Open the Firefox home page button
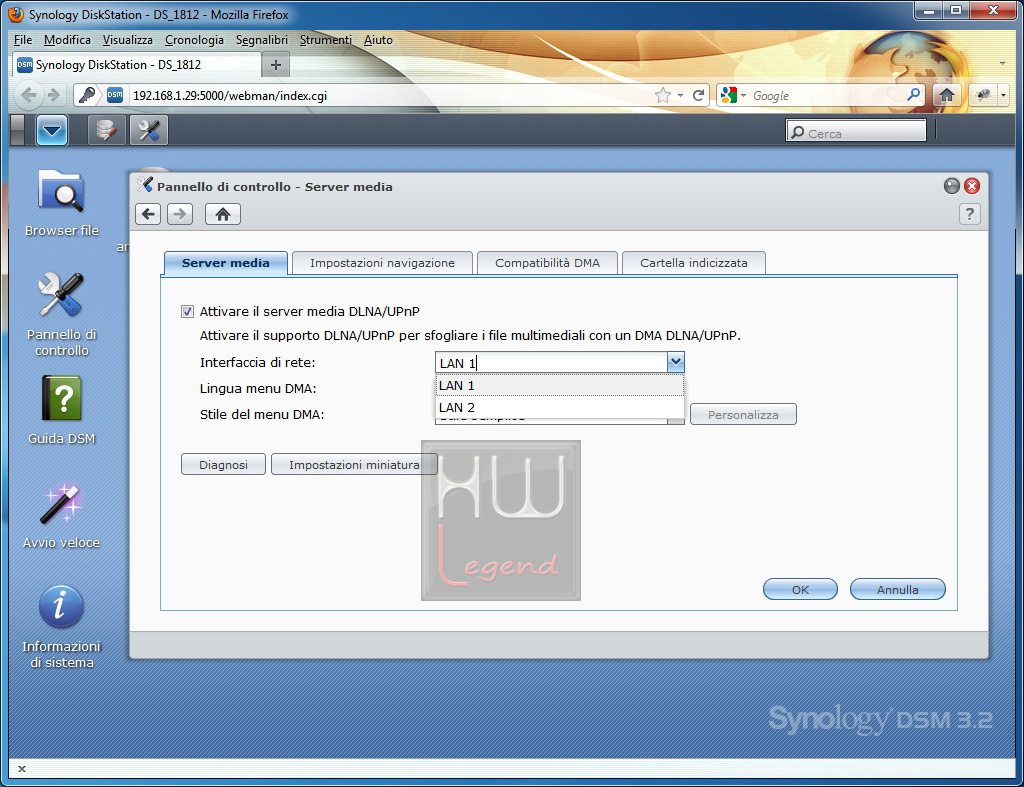Screen dimensions: 1024x787 [x=946, y=95]
